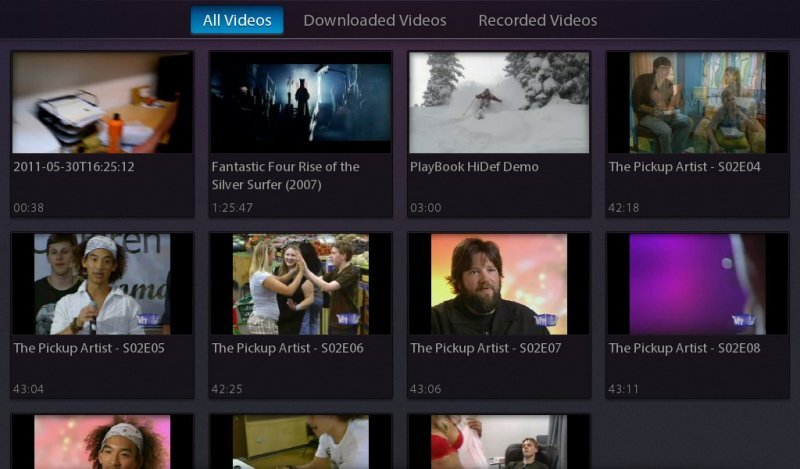The height and width of the screenshot is (469, 800).
Task: Click the 43:11 duration label
Action: (x=623, y=389)
